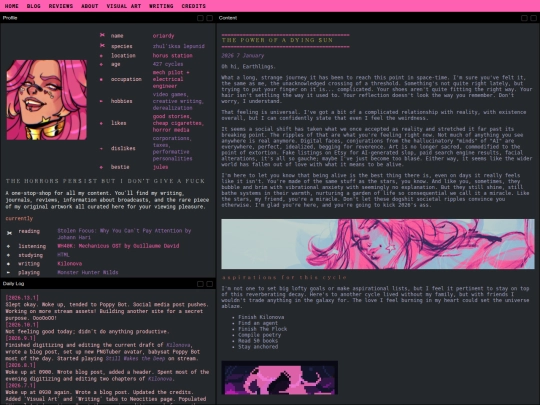Viewport: 540px width, 405px height.
Task: Click the second window button of Profile panel
Action: pos(209,18)
